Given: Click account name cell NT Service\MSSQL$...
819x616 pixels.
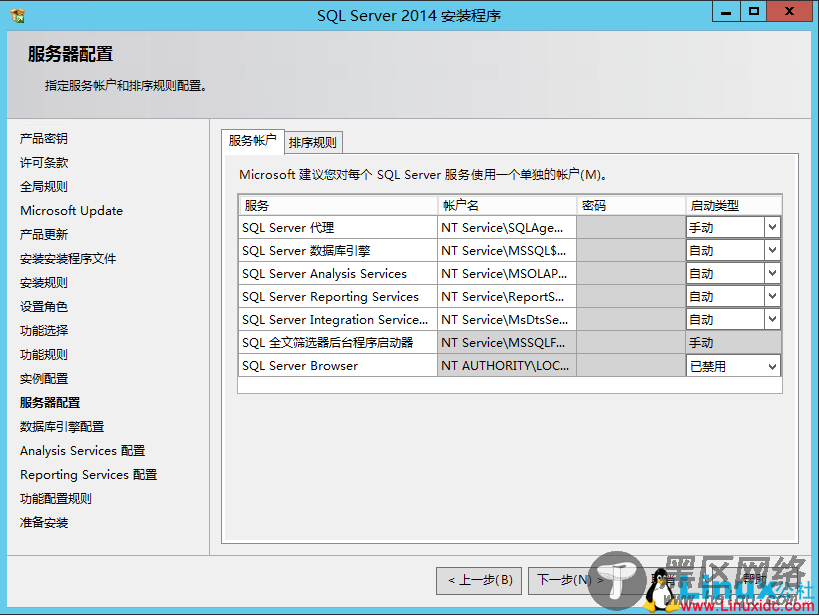Looking at the screenshot, I should 507,250.
